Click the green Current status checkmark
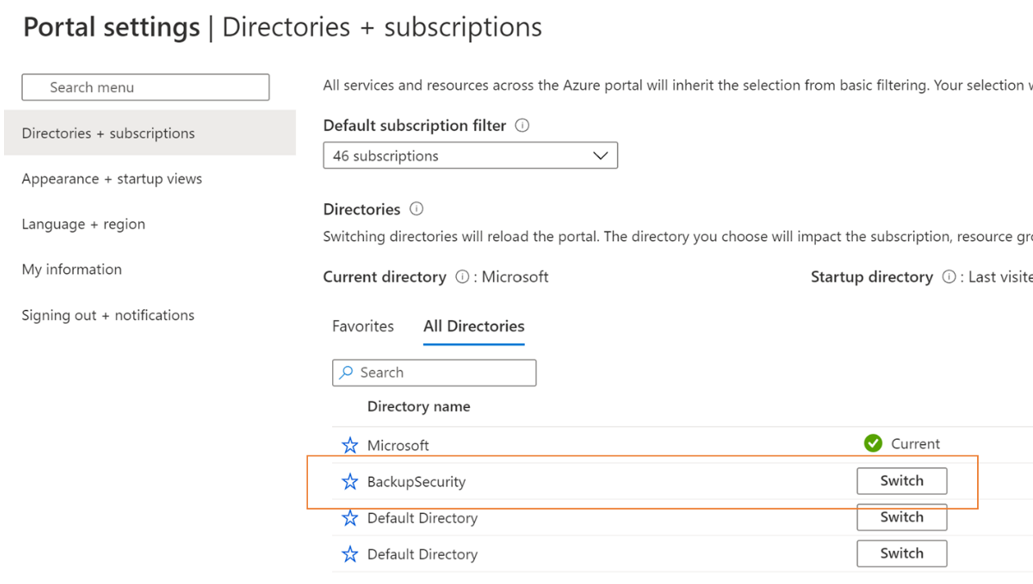The width and height of the screenshot is (1033, 584). (x=873, y=443)
